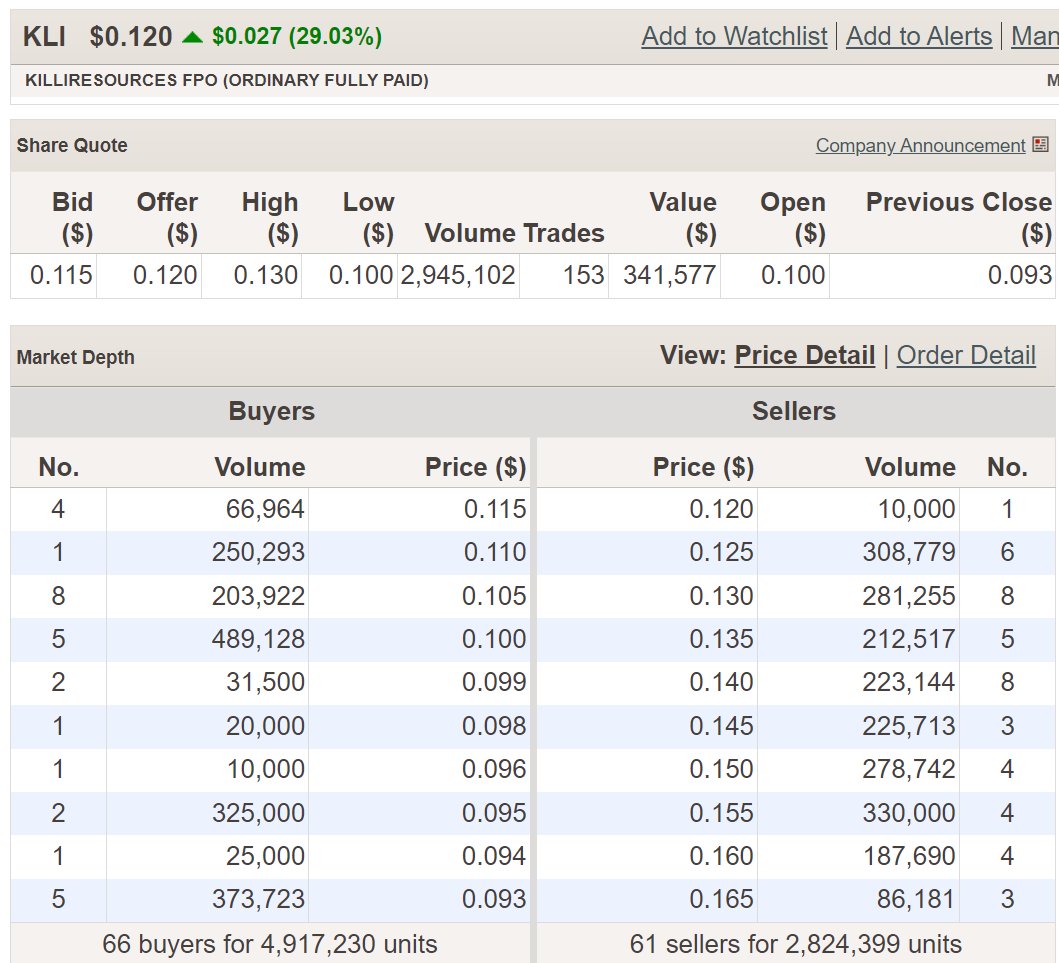Click the Trades value 153
The height and width of the screenshot is (963, 1059).
point(584,276)
